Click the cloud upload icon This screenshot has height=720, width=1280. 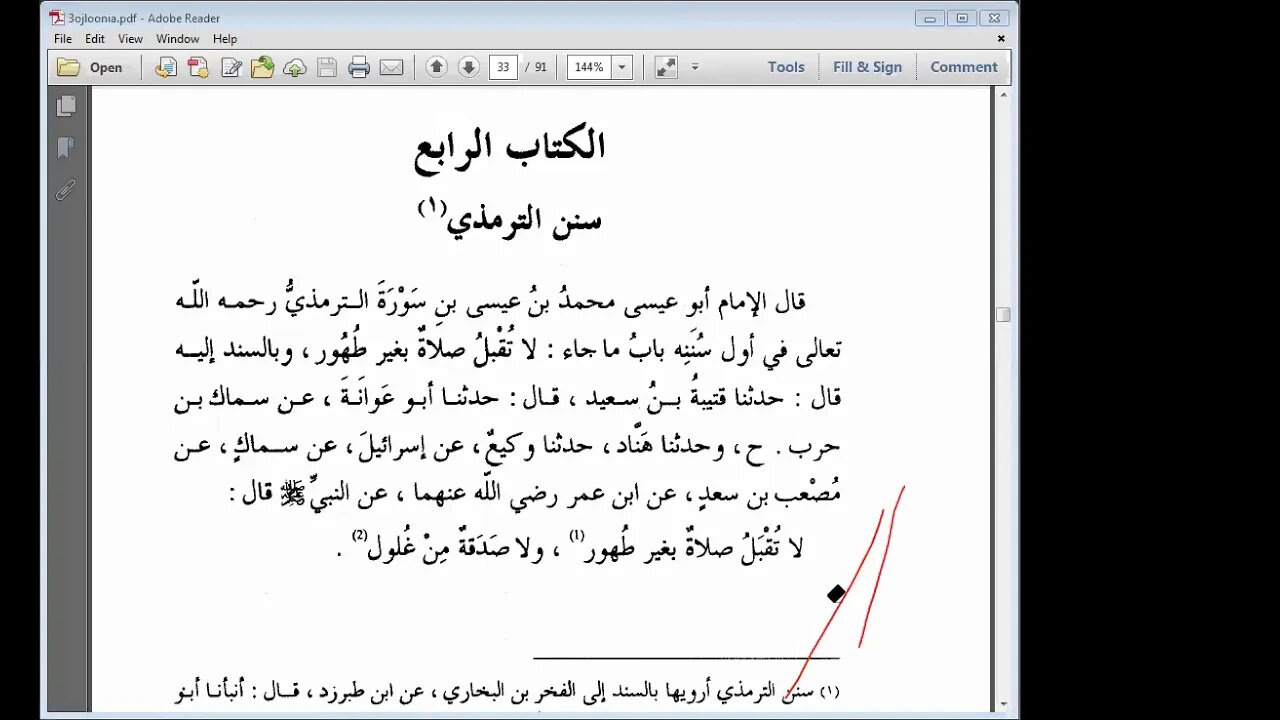pos(295,67)
